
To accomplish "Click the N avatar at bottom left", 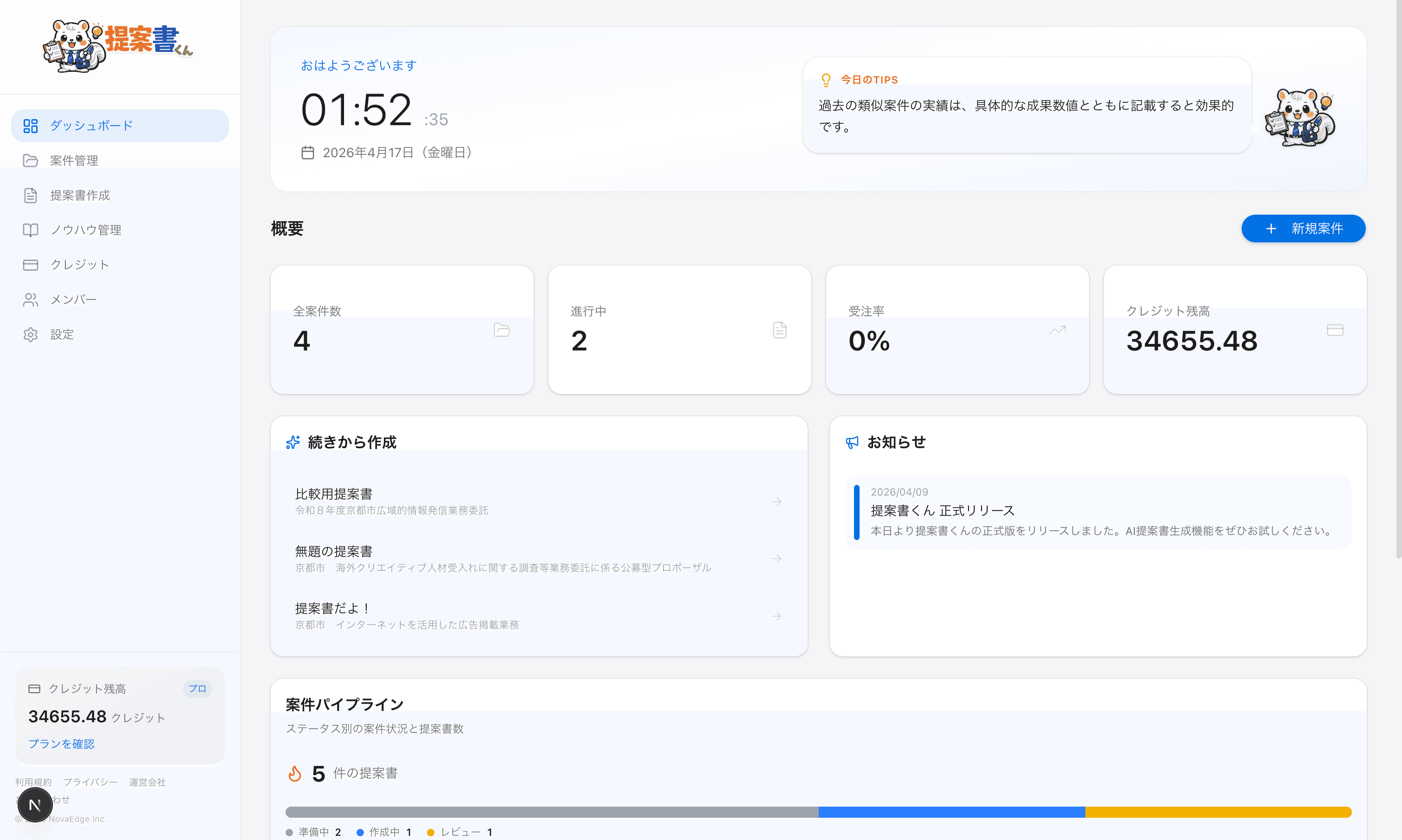I will (34, 804).
